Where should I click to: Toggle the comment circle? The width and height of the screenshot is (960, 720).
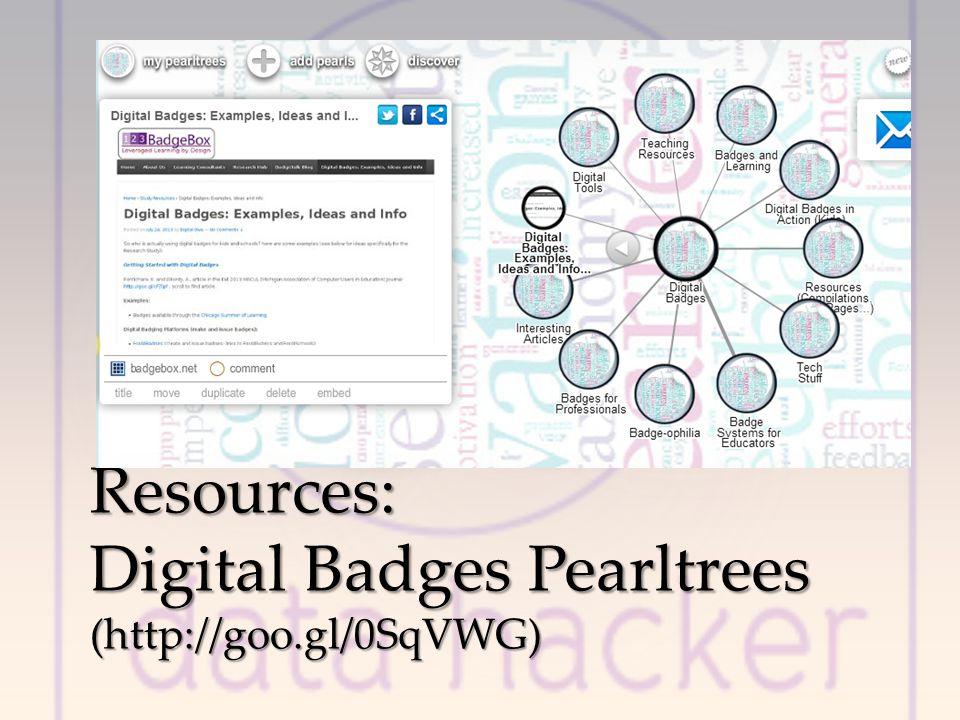[x=217, y=369]
